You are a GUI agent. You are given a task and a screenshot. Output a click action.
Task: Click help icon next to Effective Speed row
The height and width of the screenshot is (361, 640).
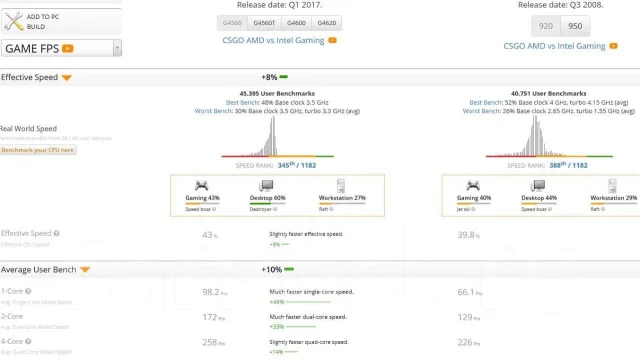point(56,233)
